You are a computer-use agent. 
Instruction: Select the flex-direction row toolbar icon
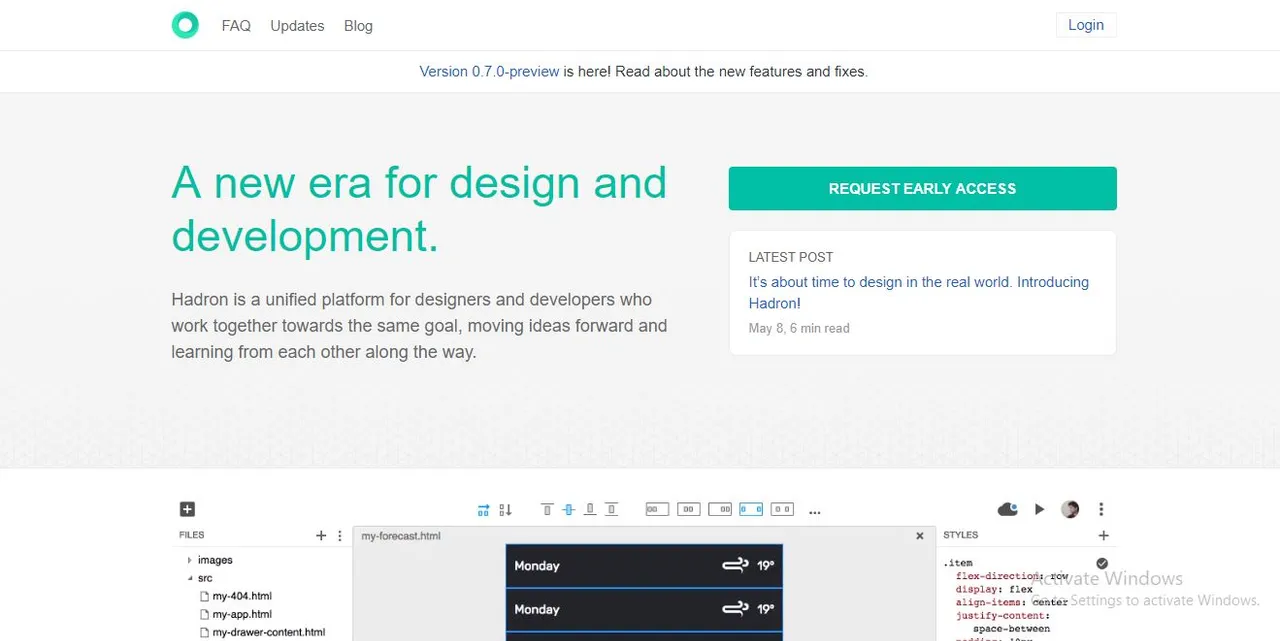[483, 509]
